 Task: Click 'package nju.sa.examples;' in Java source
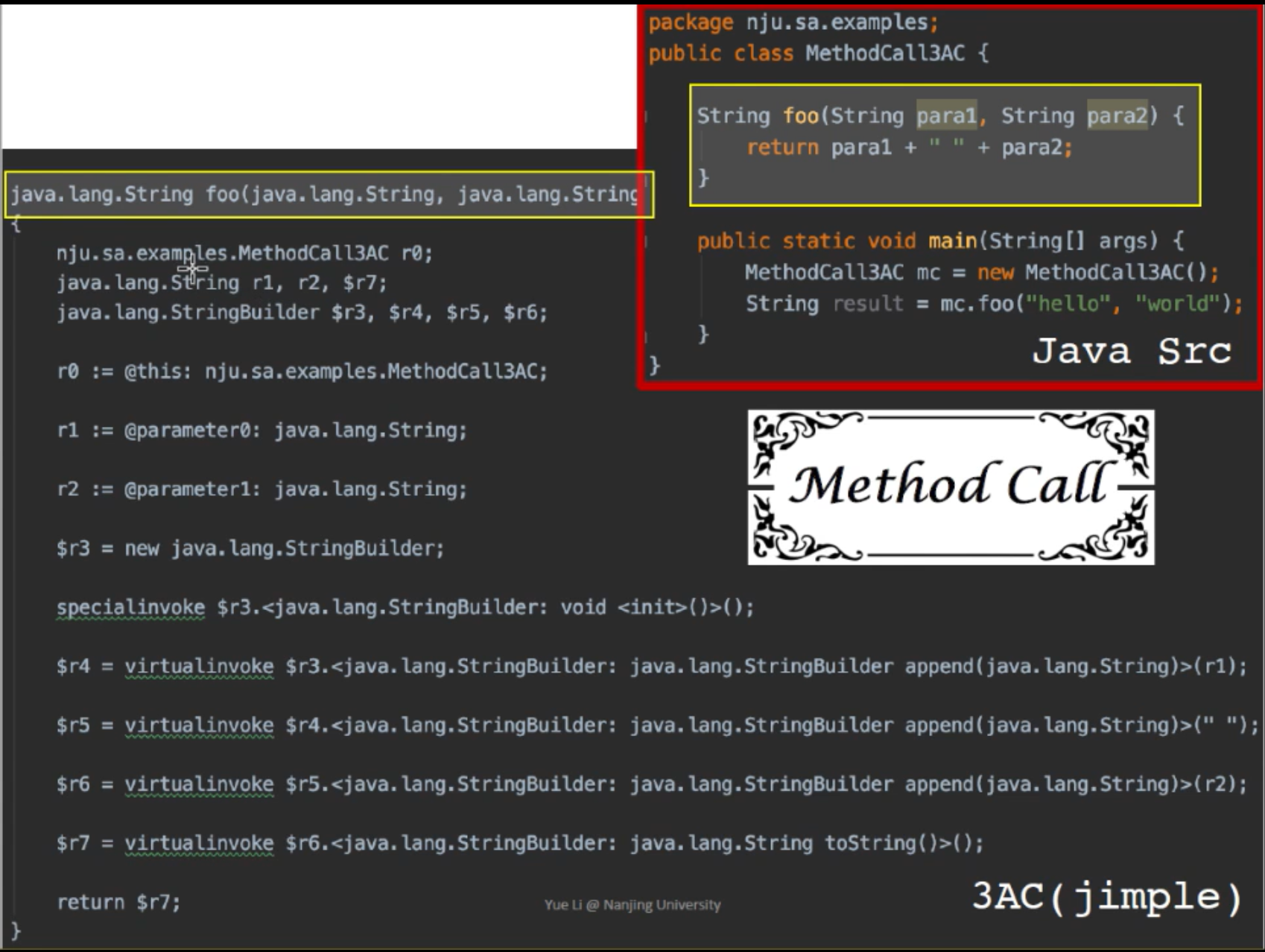point(793,22)
